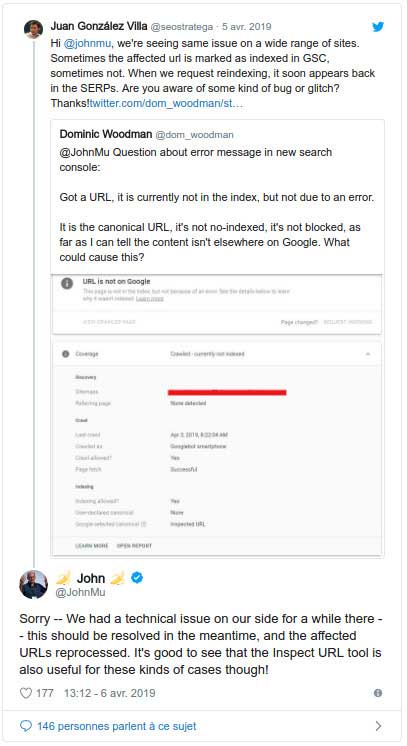Expand the conversation with right chevron
This screenshot has height=746, width=407.
coord(378,726)
